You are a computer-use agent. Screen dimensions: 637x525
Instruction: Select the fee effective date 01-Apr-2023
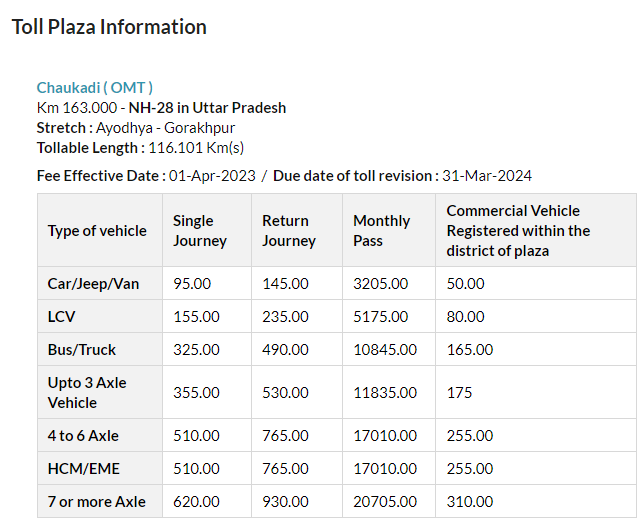point(213,176)
